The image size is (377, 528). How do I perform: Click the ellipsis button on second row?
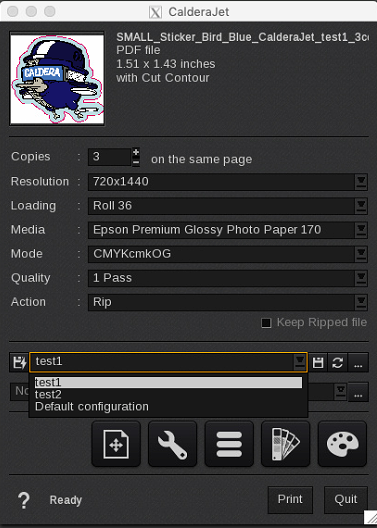tap(358, 392)
